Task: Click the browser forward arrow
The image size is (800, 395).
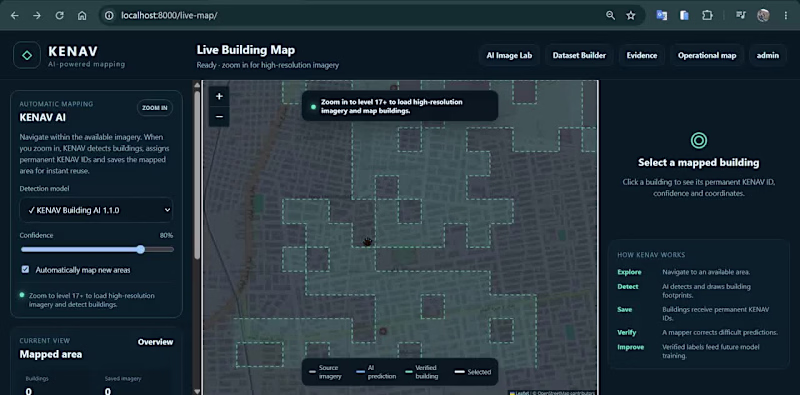Action: pyautogui.click(x=37, y=15)
